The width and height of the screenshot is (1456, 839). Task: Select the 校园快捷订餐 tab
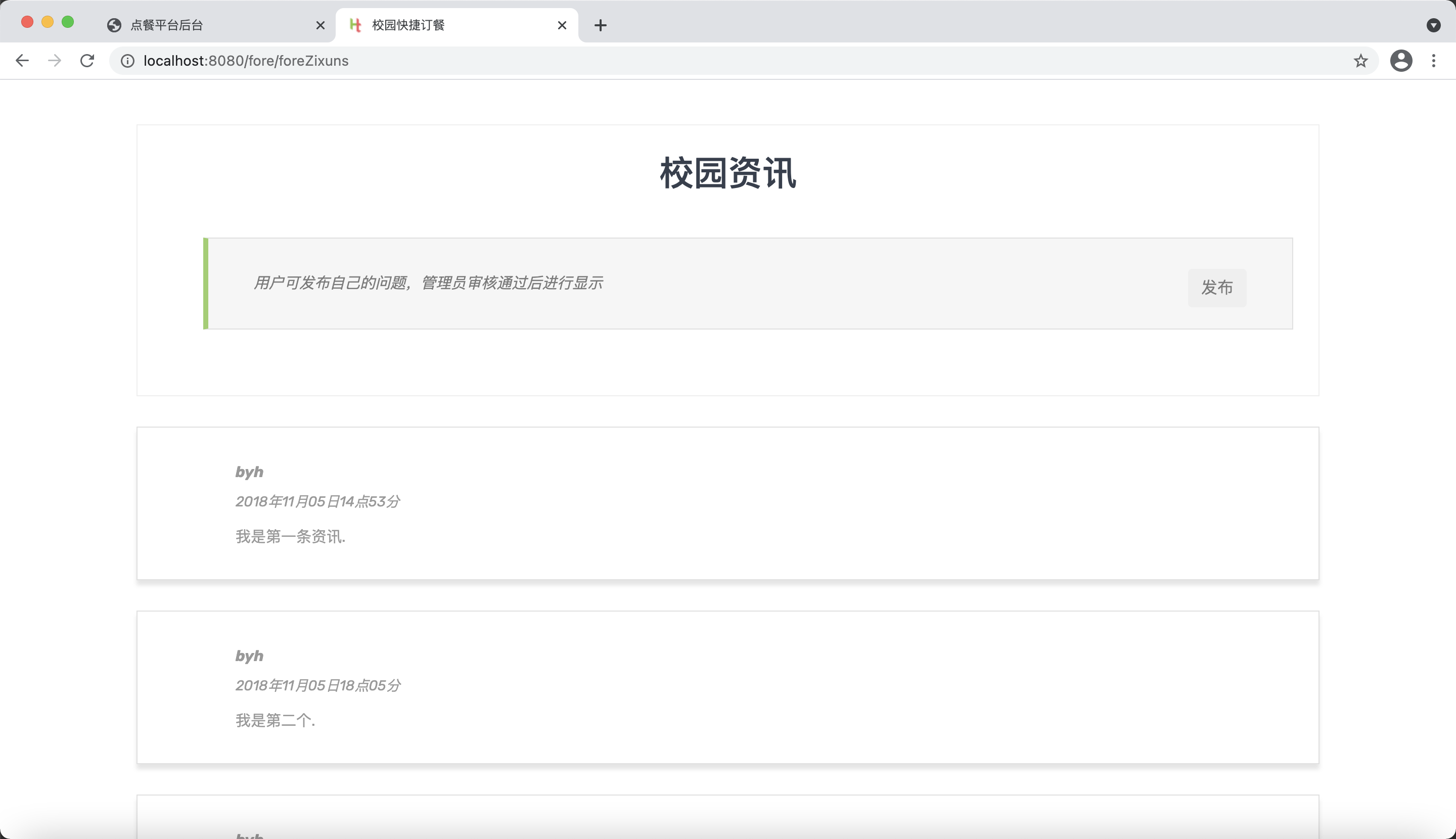[457, 25]
